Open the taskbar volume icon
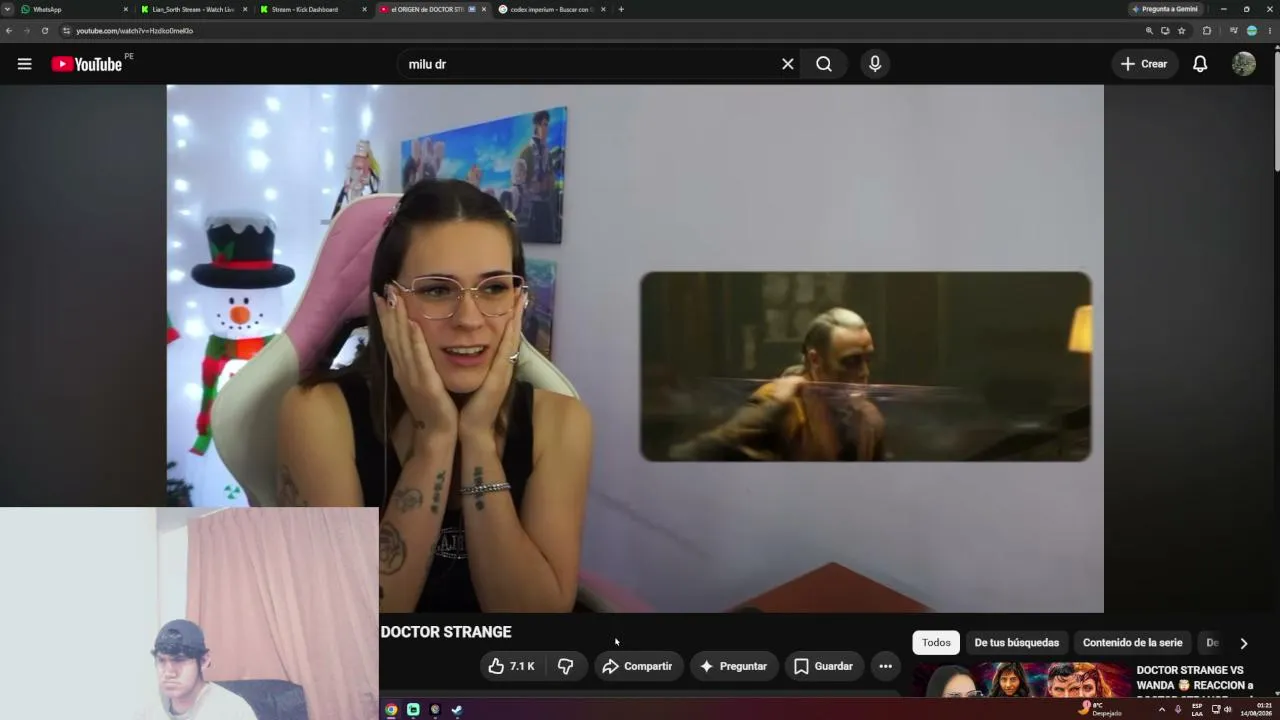The height and width of the screenshot is (720, 1280). click(x=1227, y=710)
